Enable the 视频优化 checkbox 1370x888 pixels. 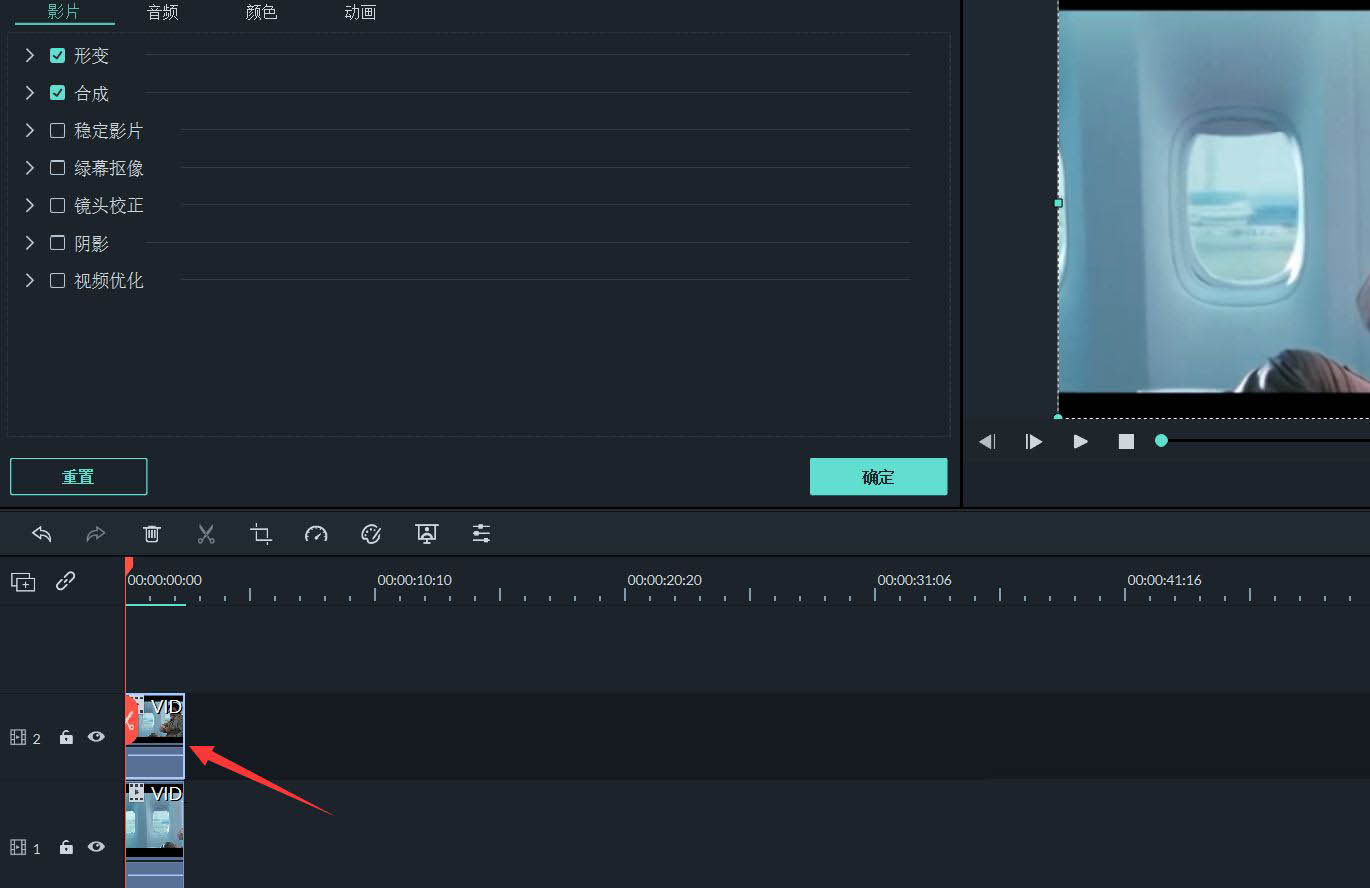[x=58, y=281]
